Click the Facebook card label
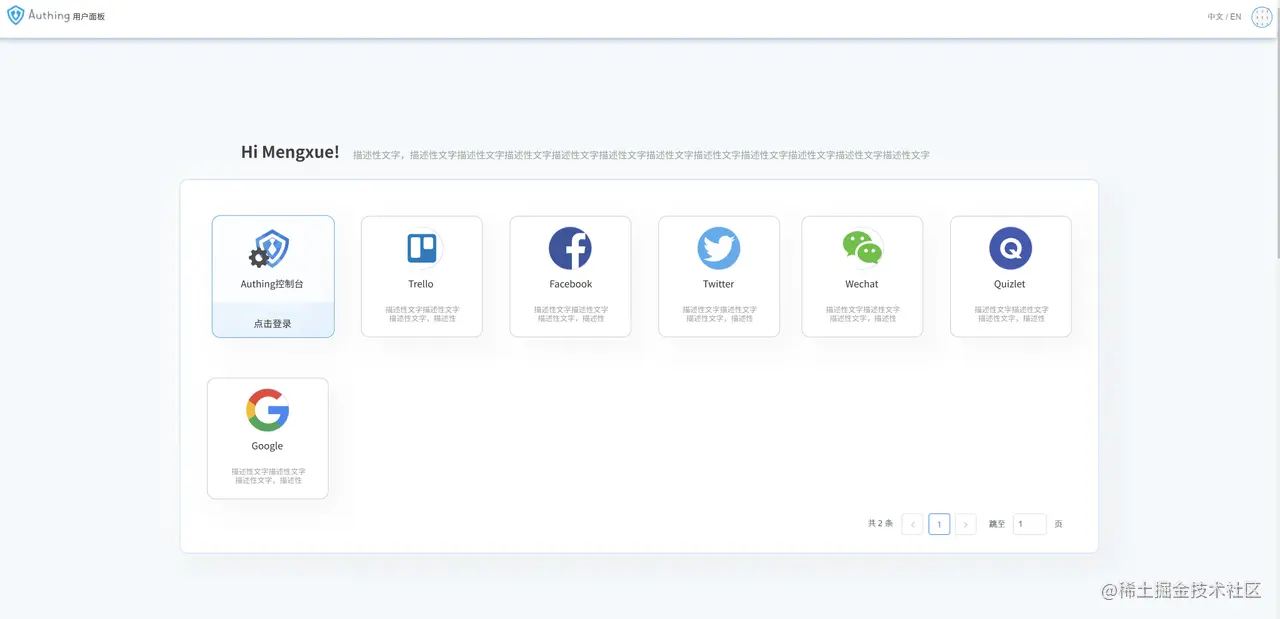1280x619 pixels. tap(570, 284)
